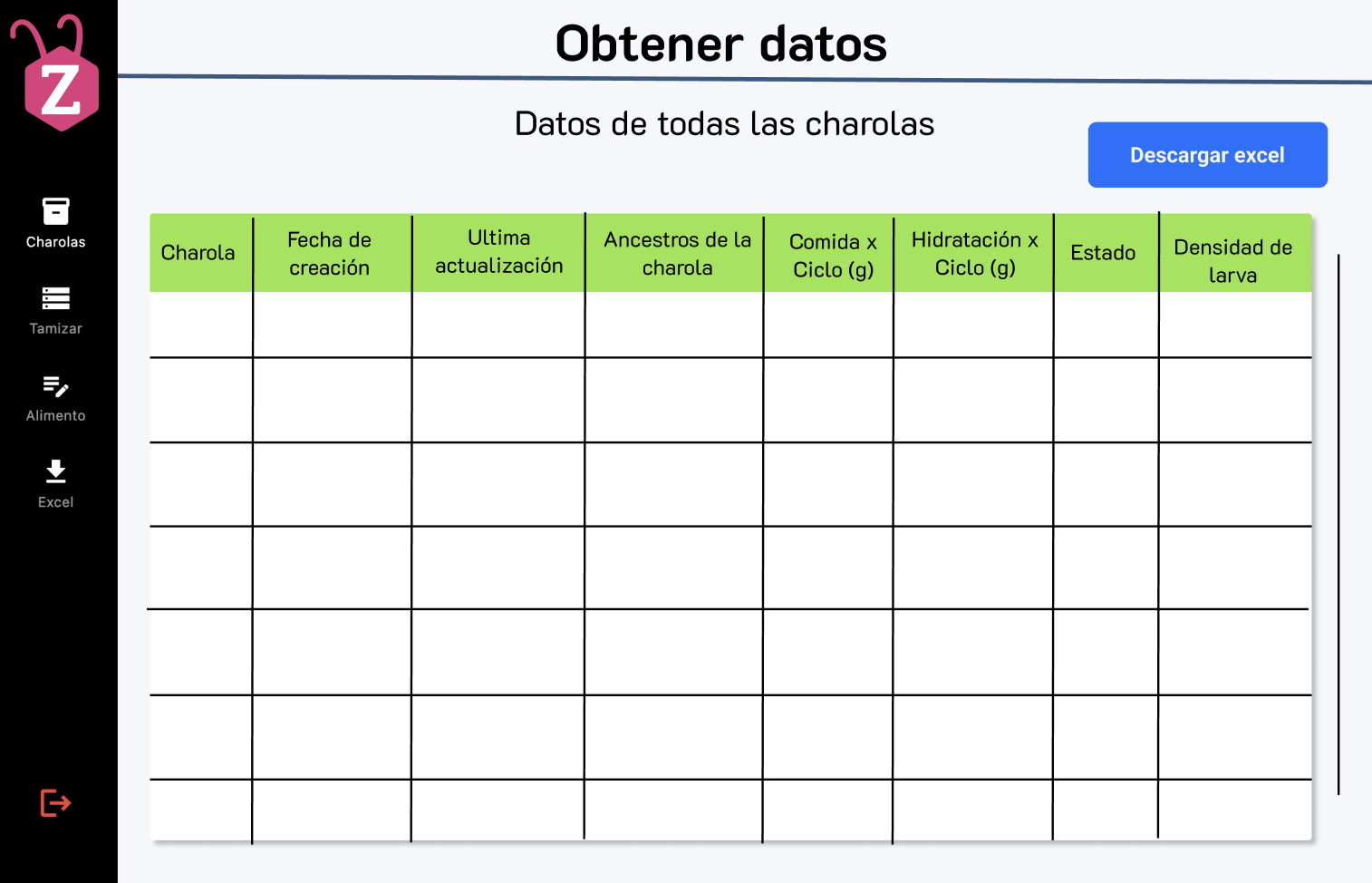Click the red logout icon
The width and height of the screenshot is (1372, 883).
pyautogui.click(x=55, y=803)
